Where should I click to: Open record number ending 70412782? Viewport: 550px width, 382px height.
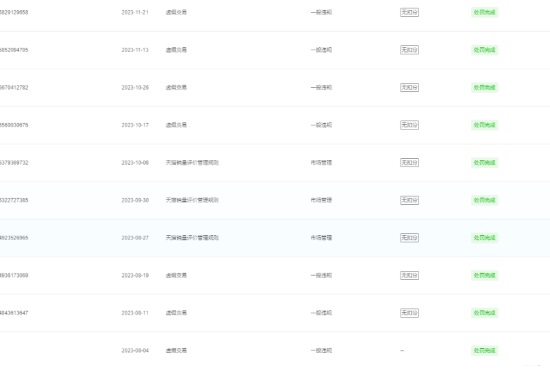click(x=14, y=87)
